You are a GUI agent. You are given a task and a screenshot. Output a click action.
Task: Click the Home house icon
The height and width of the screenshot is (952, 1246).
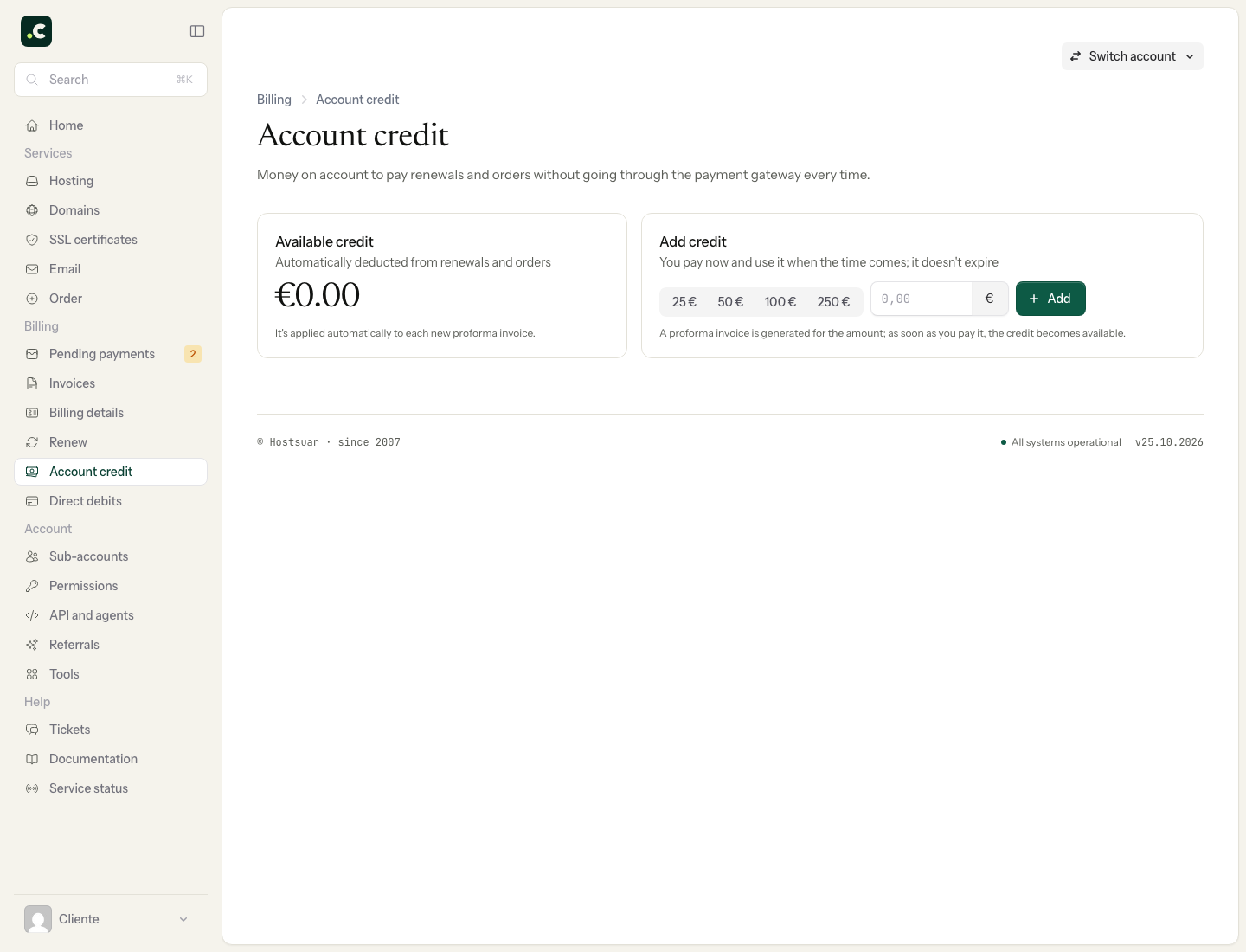(x=32, y=125)
